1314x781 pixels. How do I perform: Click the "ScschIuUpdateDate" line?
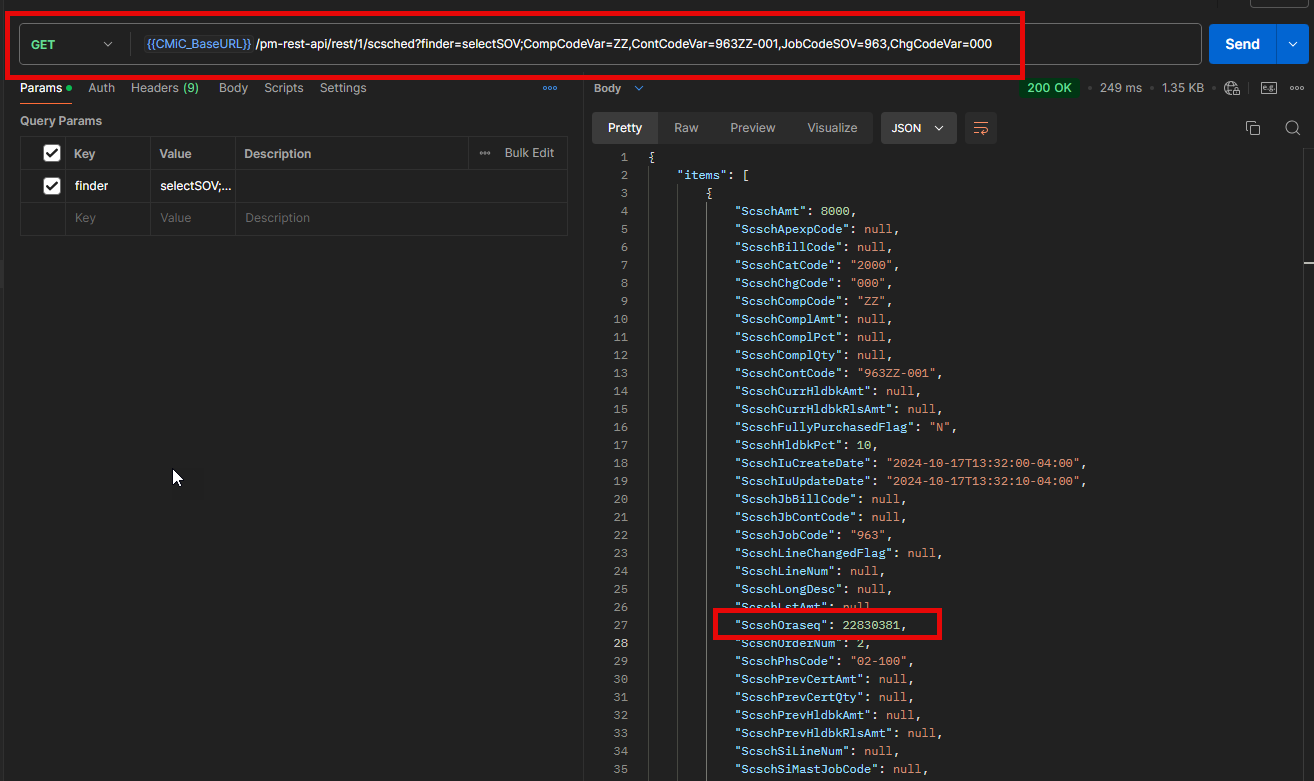point(910,481)
